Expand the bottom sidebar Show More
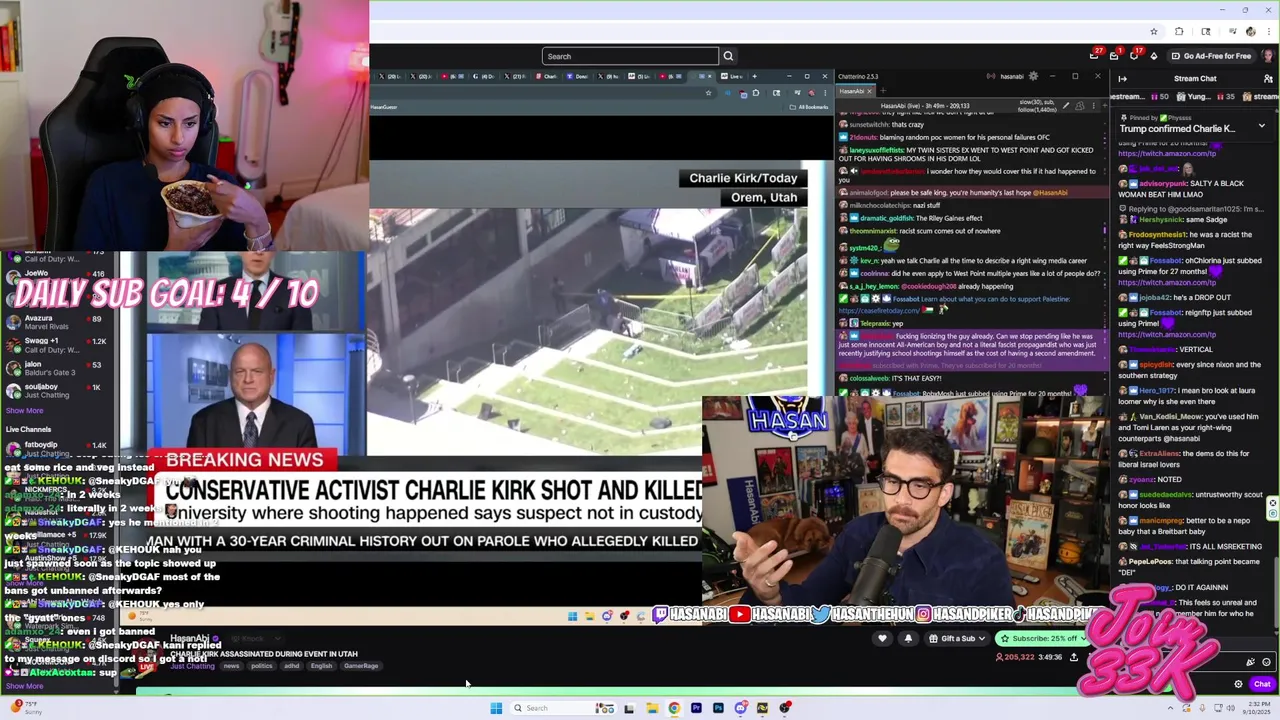The width and height of the screenshot is (1280, 720). point(25,686)
